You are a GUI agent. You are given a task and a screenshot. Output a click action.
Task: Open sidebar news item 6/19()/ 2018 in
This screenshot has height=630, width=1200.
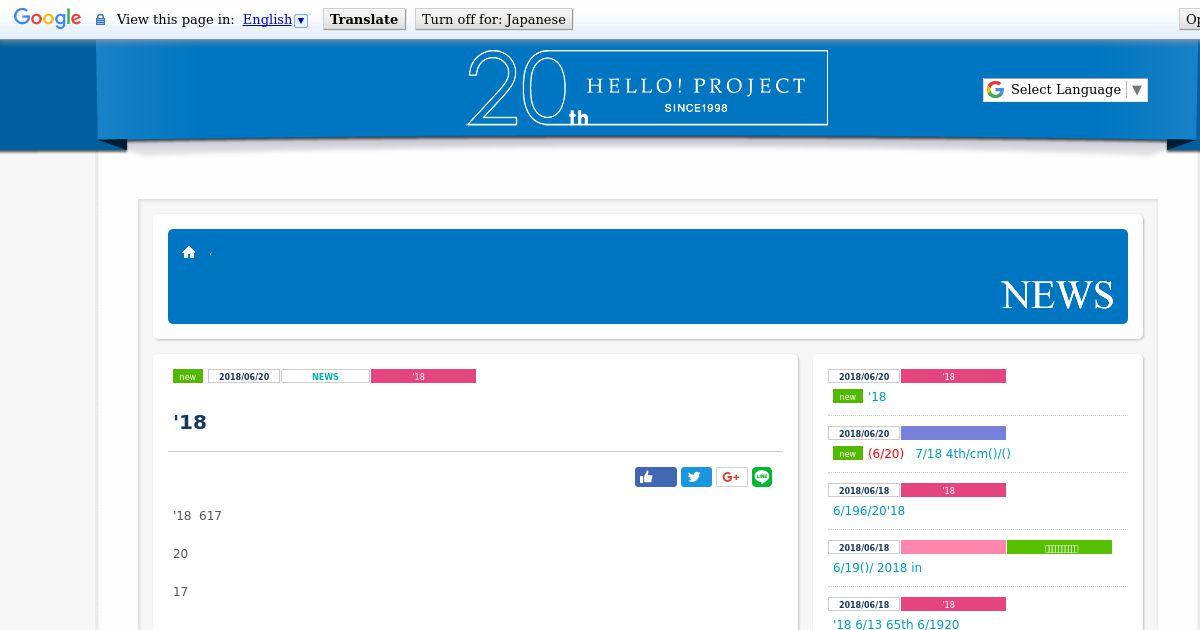tap(877, 567)
